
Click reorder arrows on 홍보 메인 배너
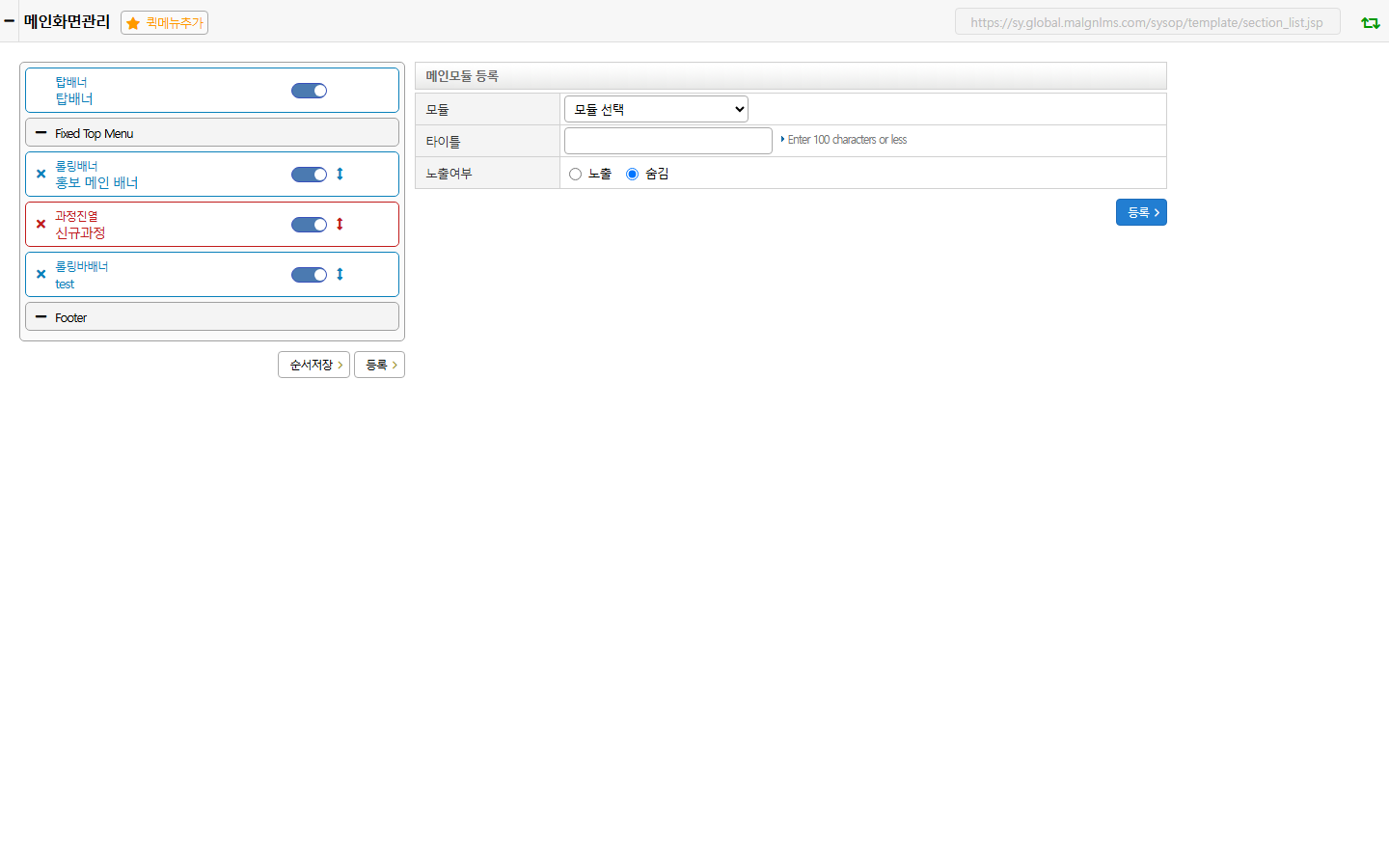click(340, 175)
